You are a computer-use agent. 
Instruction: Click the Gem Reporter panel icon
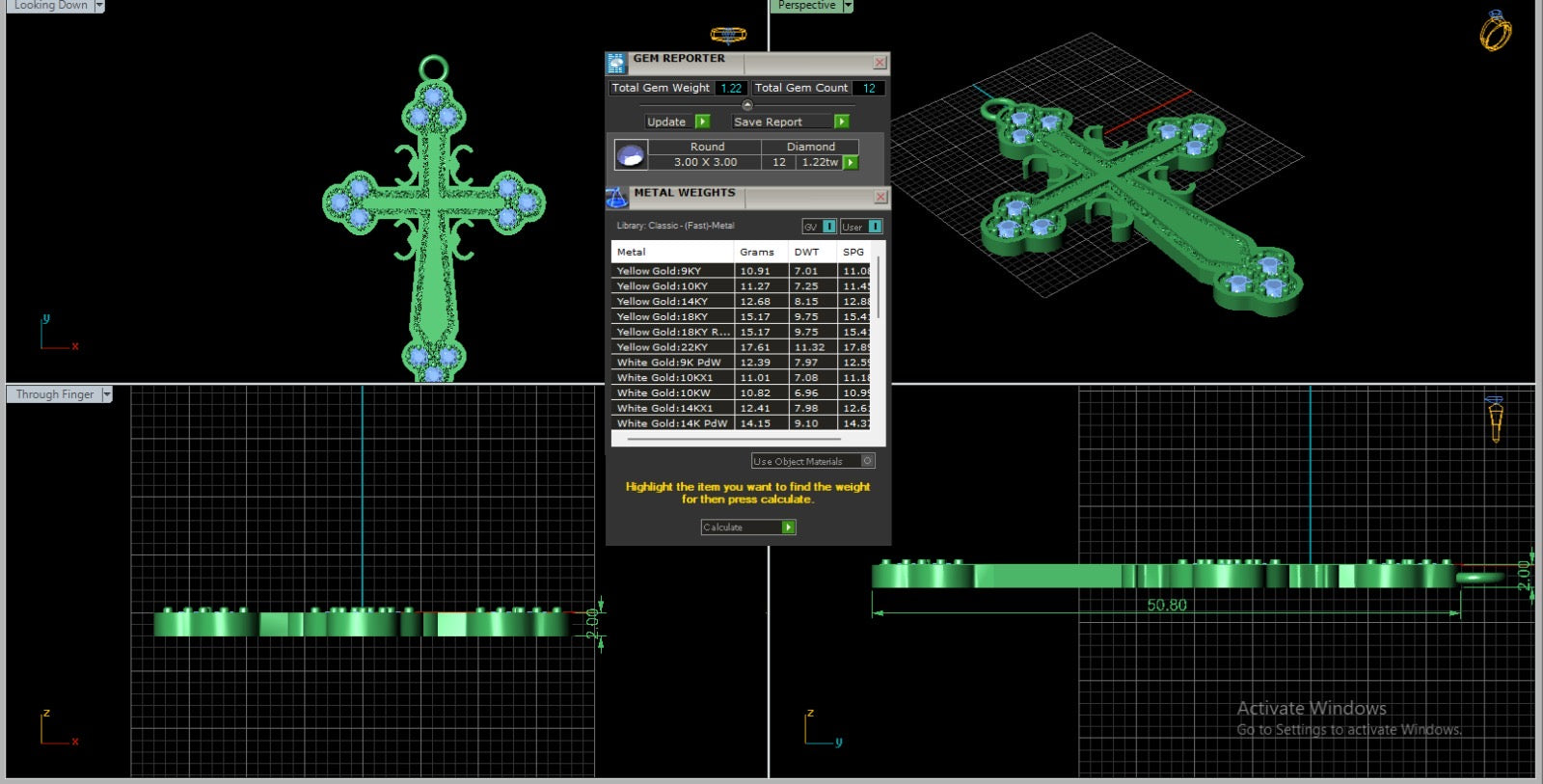point(615,64)
